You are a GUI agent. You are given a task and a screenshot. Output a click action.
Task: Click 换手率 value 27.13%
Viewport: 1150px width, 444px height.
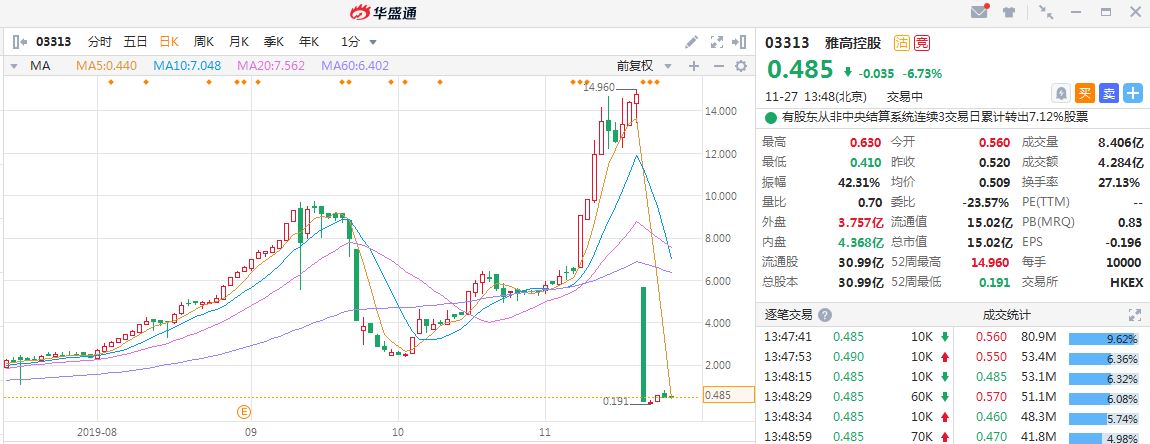(1119, 183)
